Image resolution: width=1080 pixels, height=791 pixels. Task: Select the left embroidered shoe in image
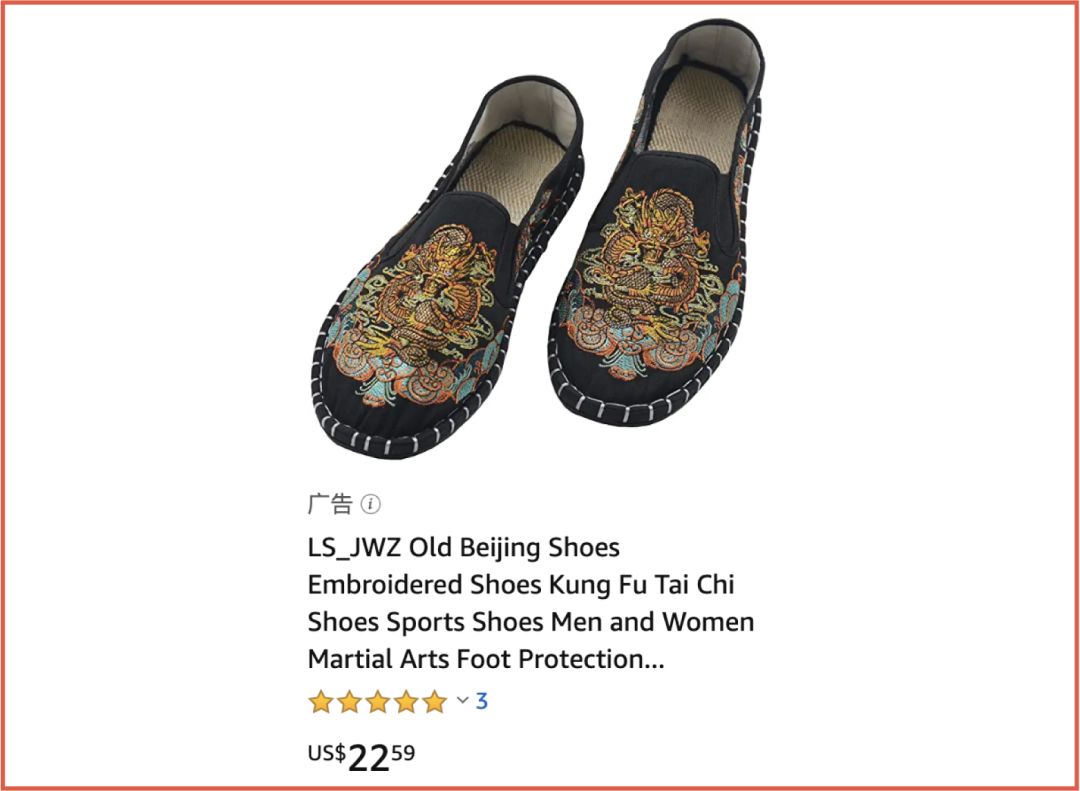pyautogui.click(x=448, y=269)
